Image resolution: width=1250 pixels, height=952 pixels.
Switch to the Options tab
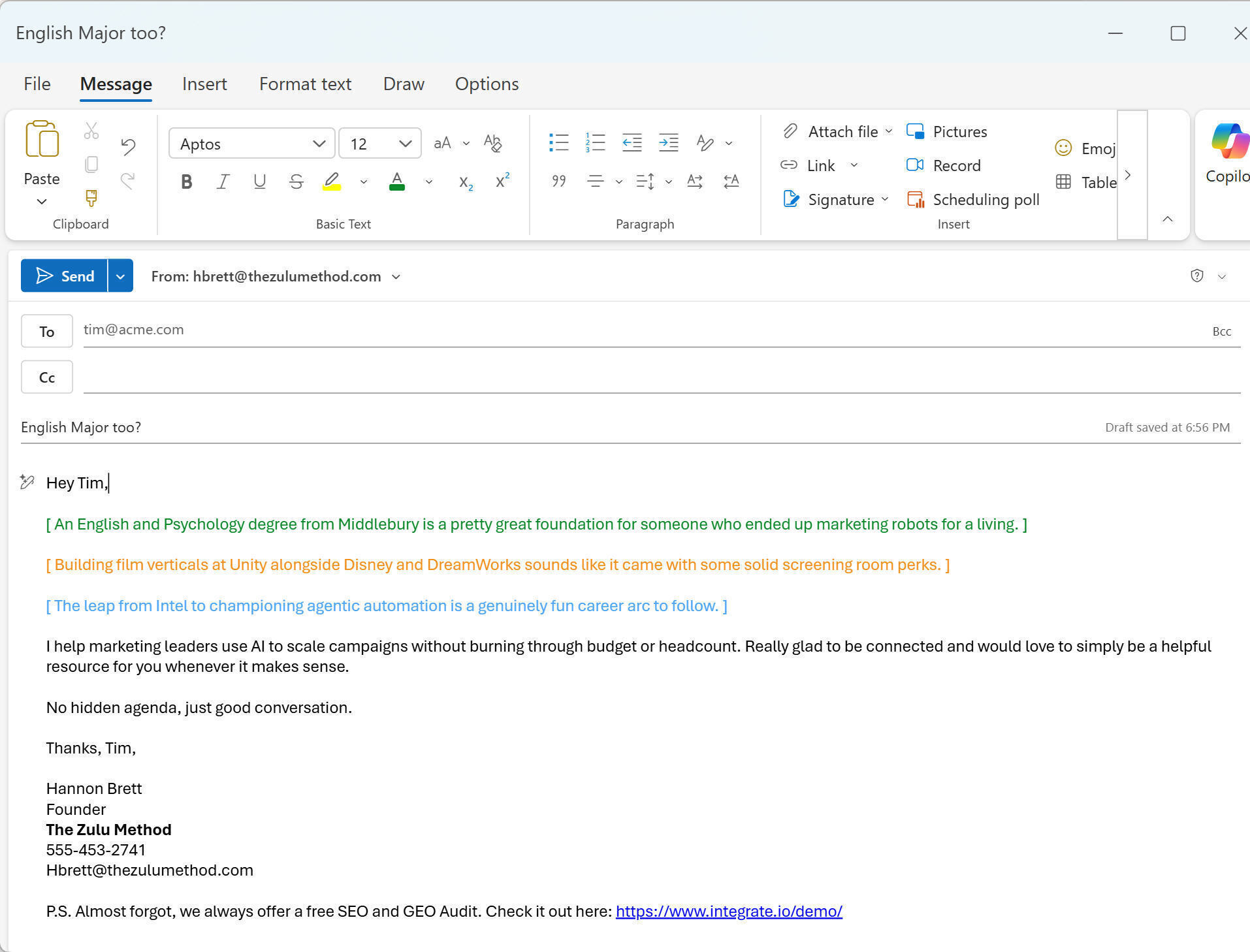point(487,84)
